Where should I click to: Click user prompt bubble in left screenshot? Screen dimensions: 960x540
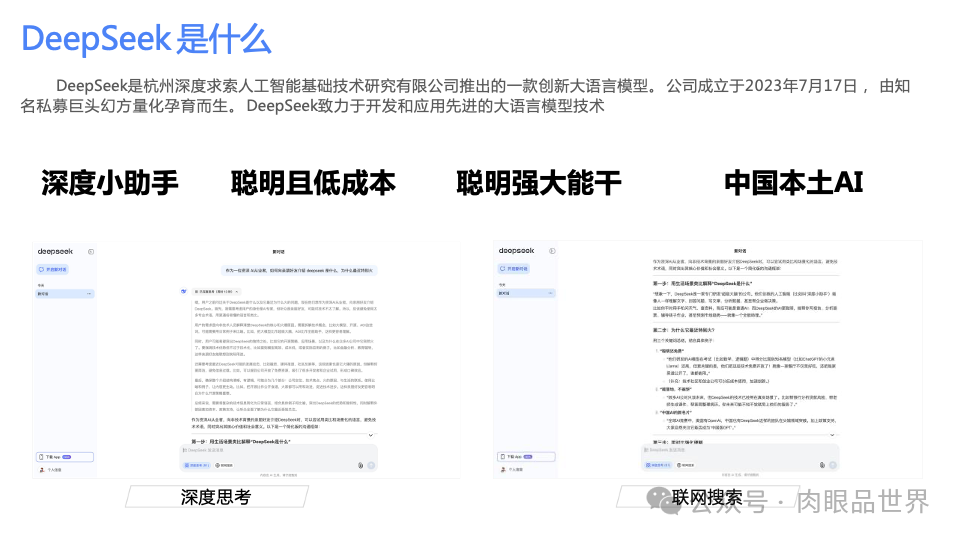(x=299, y=270)
